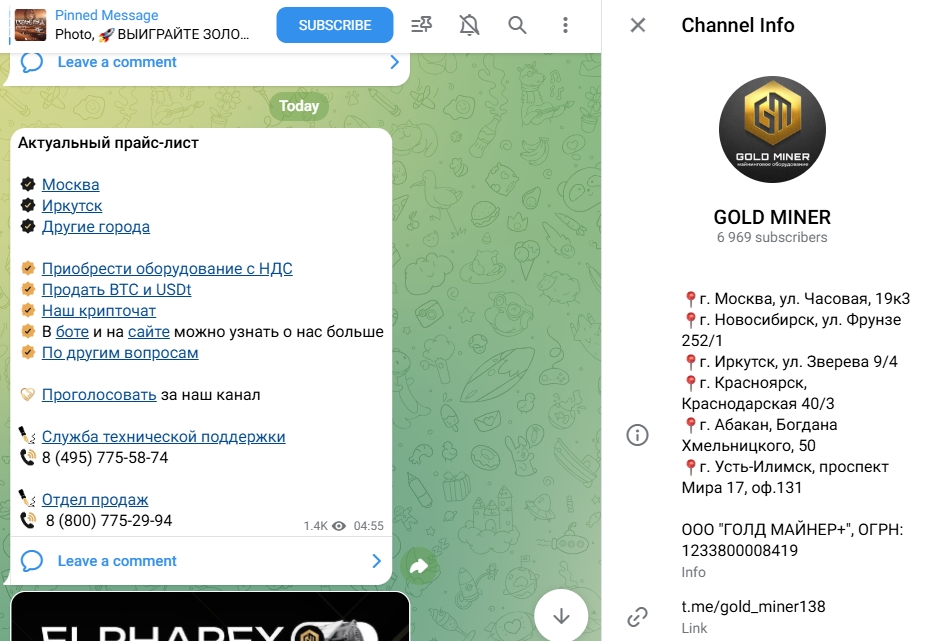Open the Отдел продаж link
Screen dimensions: 939x641
[95, 500]
